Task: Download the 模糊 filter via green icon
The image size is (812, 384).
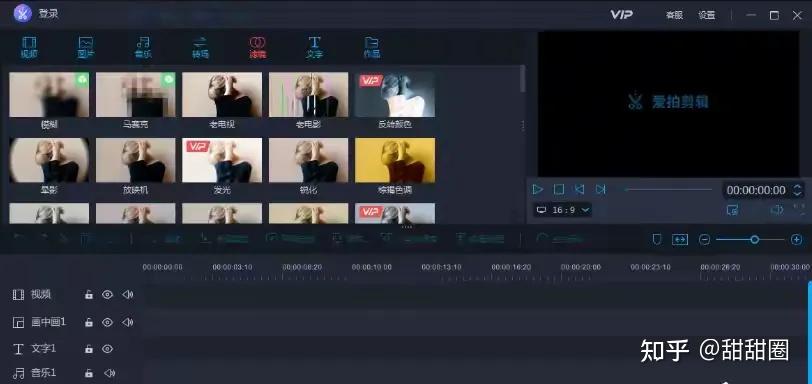Action: 82,79
